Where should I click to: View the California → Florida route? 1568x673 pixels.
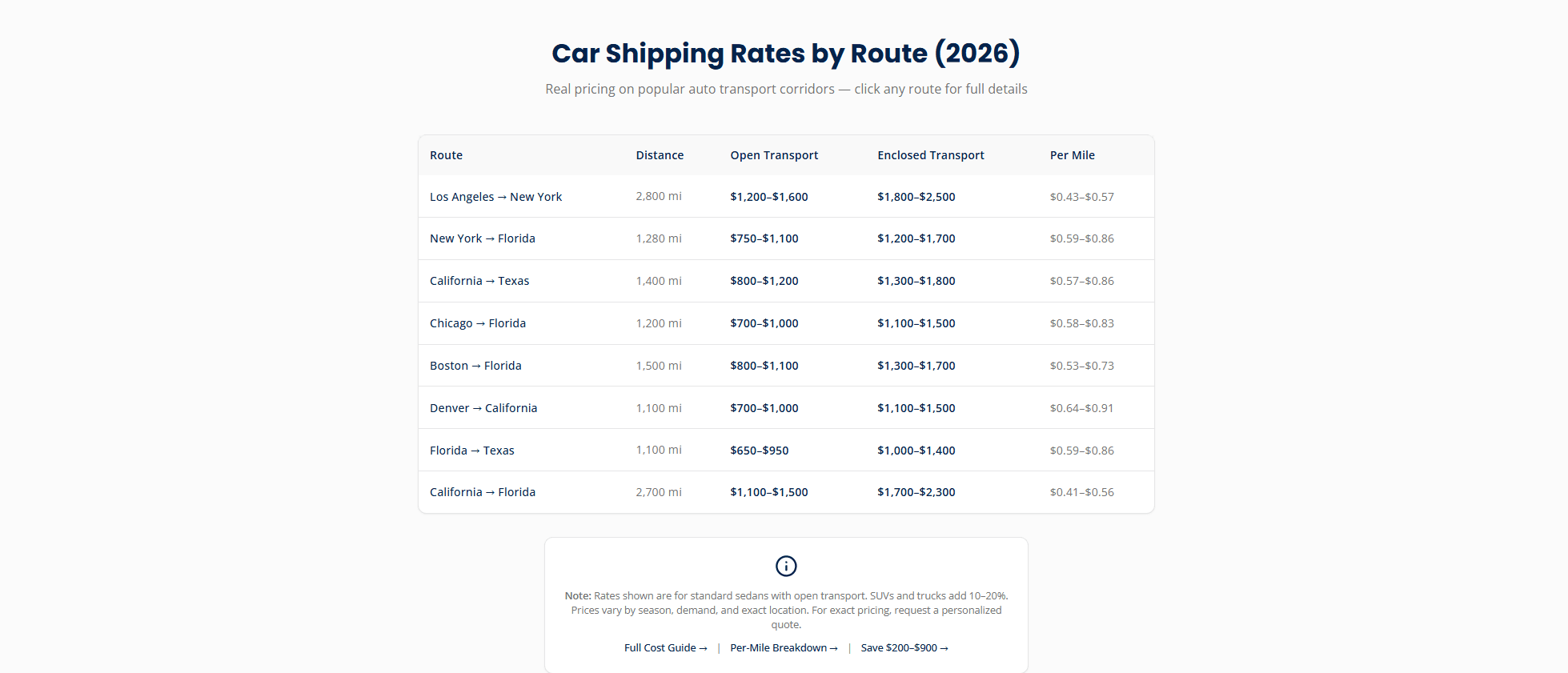(482, 492)
